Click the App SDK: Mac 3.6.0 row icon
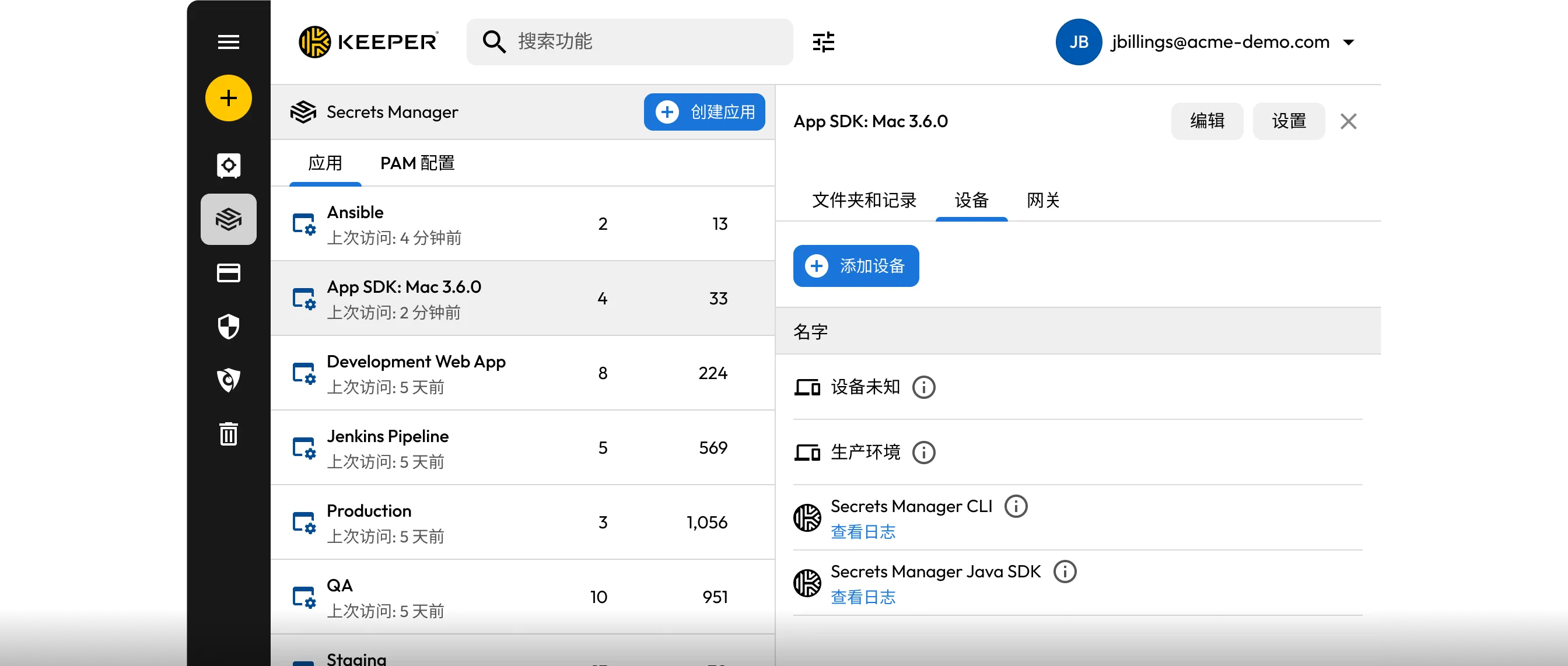Screen dimensions: 1568x666 (x=304, y=298)
